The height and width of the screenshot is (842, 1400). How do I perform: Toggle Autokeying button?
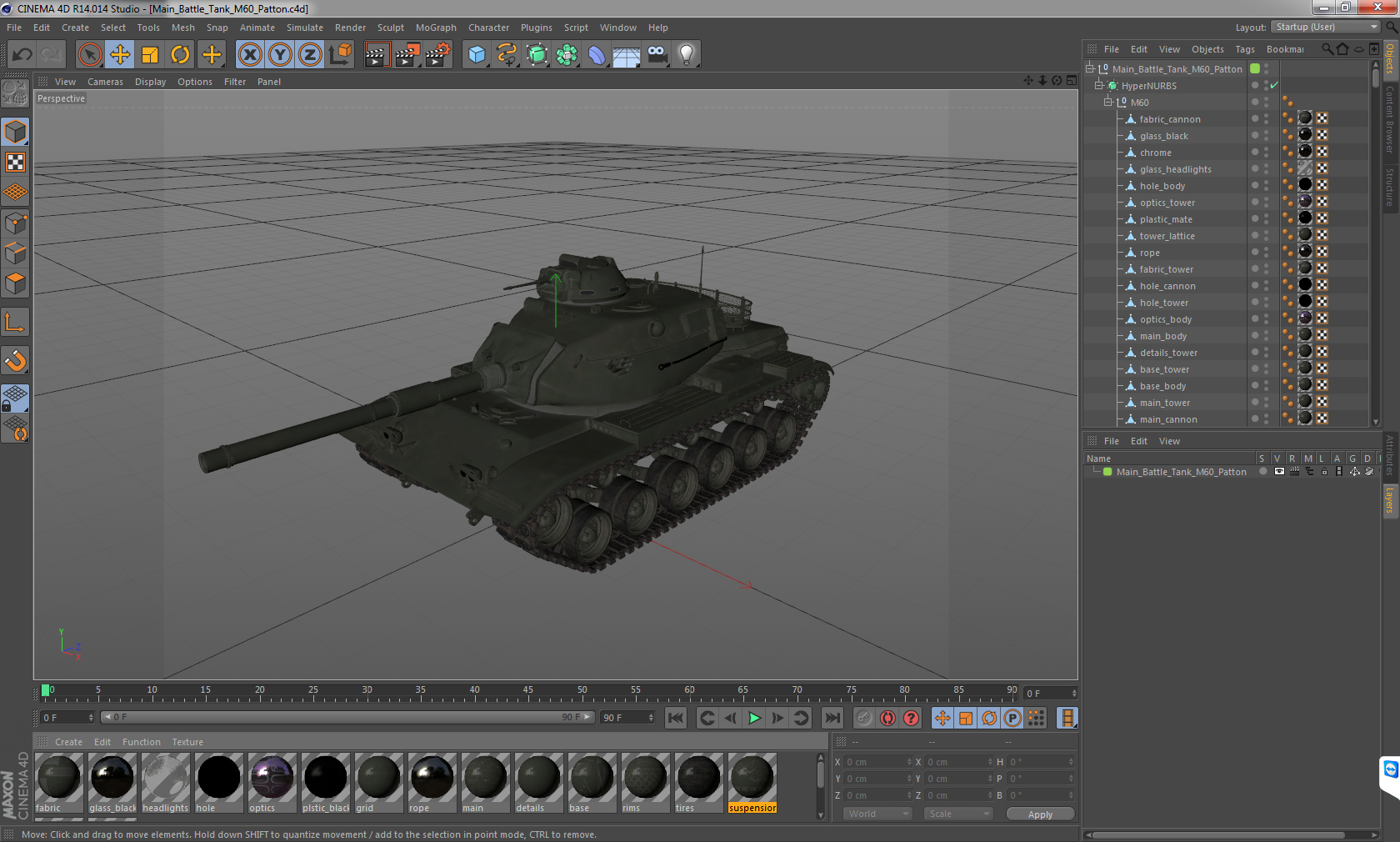tap(888, 718)
